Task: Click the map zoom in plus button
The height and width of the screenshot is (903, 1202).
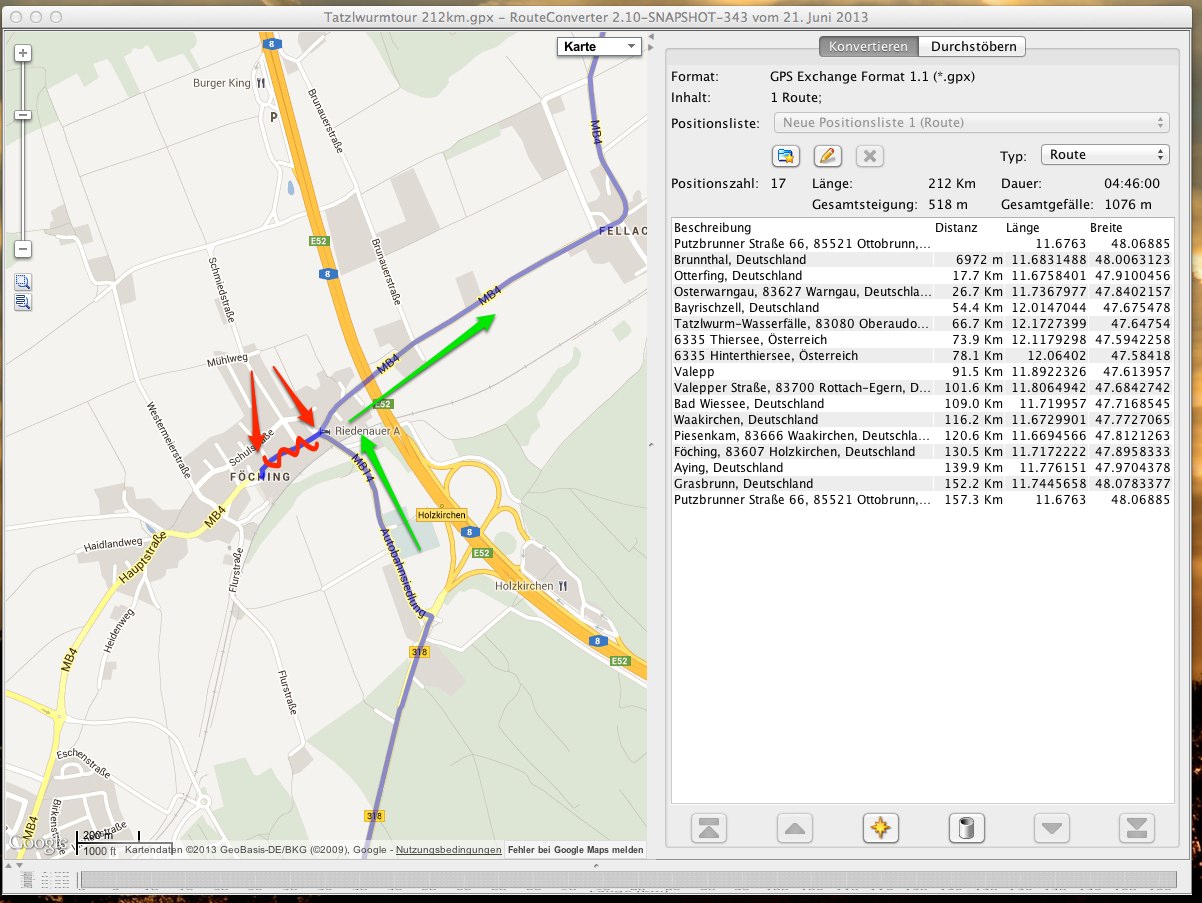Action: tap(24, 52)
